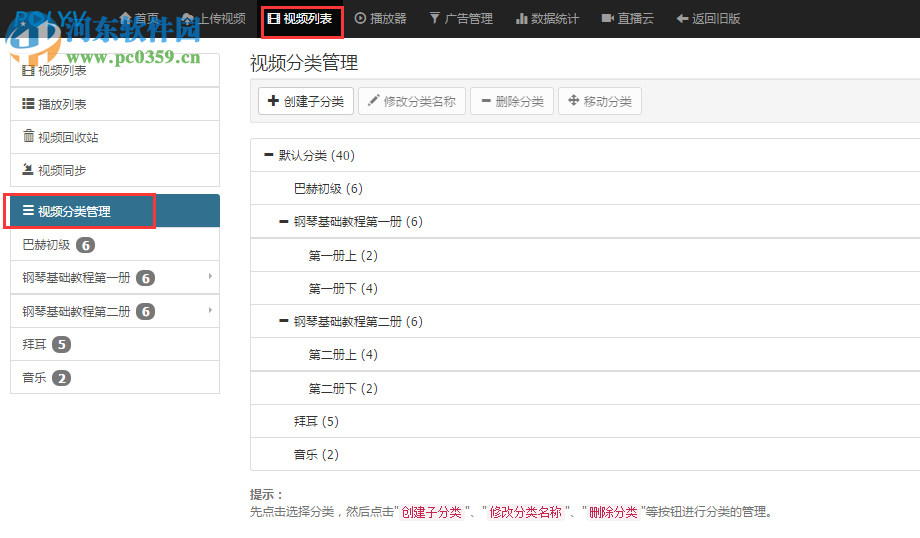Image resolution: width=920 pixels, height=538 pixels.
Task: Click the plus icon on 创建子分类
Action: [273, 100]
